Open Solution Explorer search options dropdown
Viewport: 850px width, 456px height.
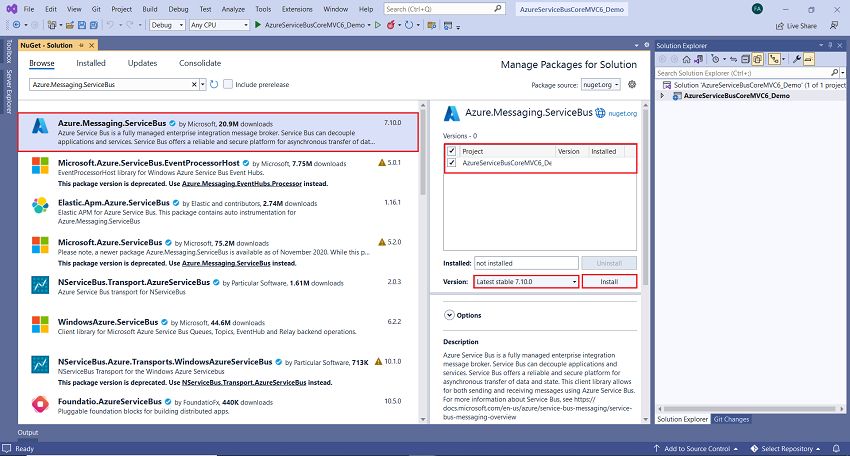(x=842, y=73)
